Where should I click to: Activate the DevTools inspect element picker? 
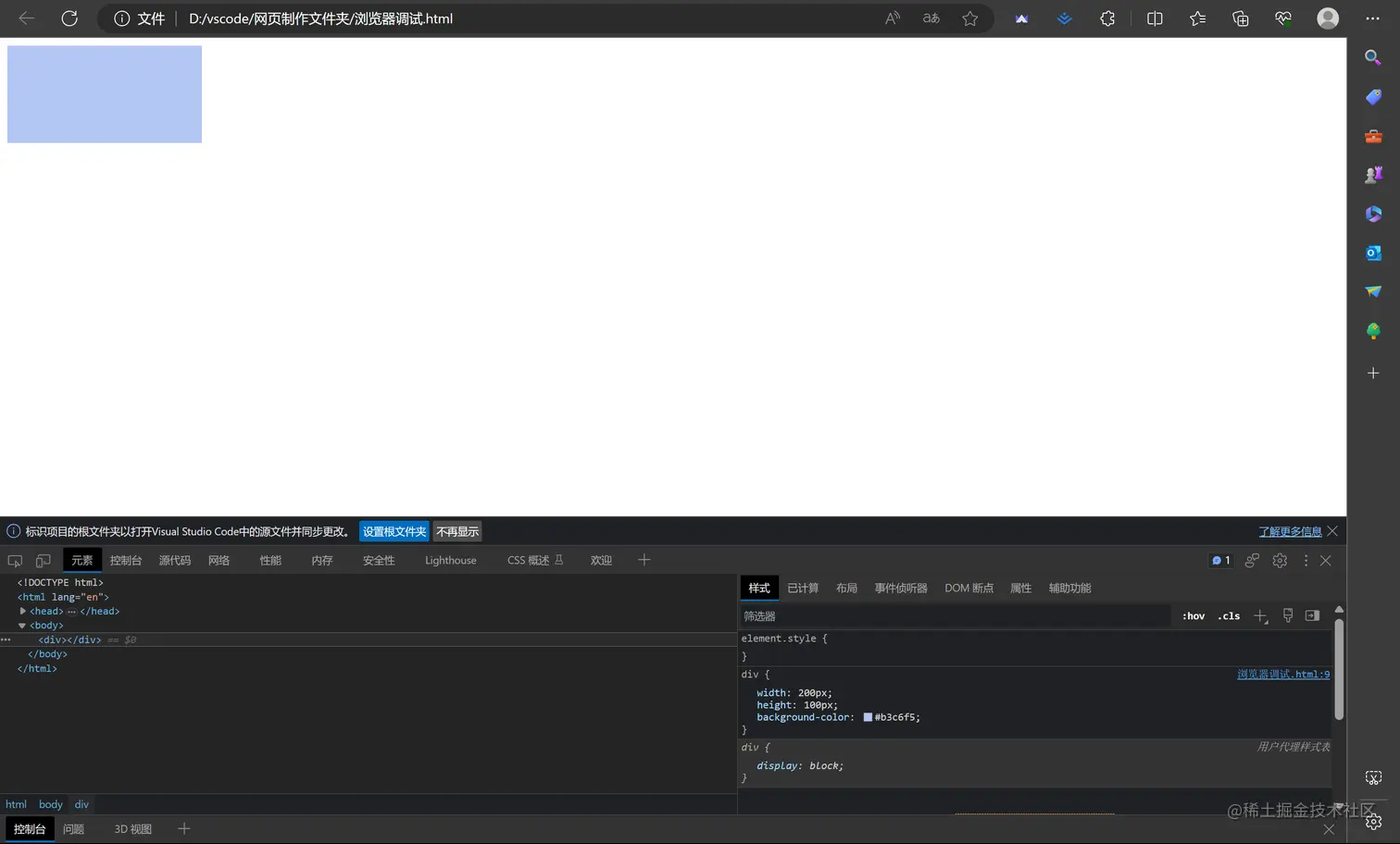click(15, 561)
